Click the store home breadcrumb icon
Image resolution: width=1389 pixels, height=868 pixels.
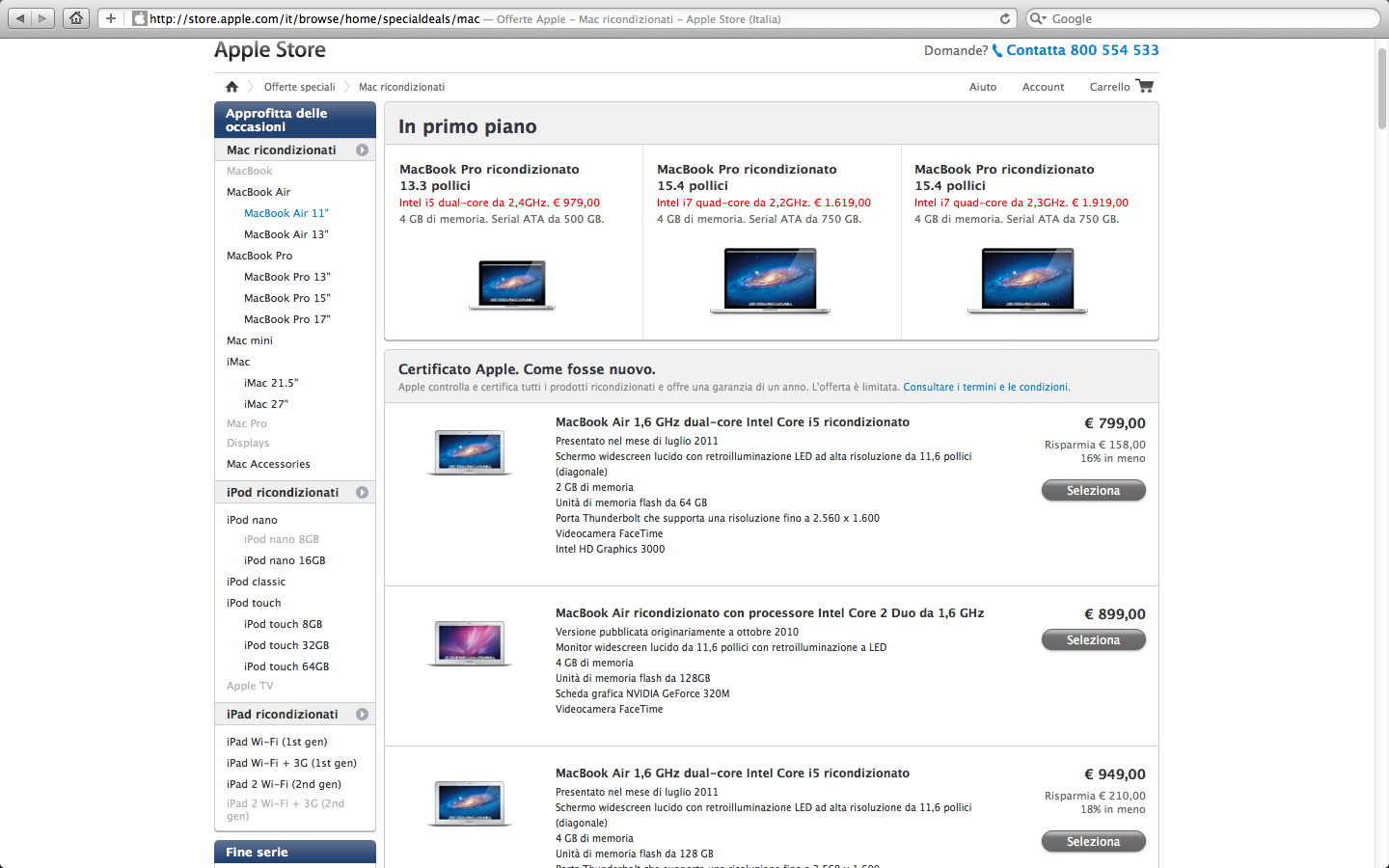pyautogui.click(x=231, y=87)
